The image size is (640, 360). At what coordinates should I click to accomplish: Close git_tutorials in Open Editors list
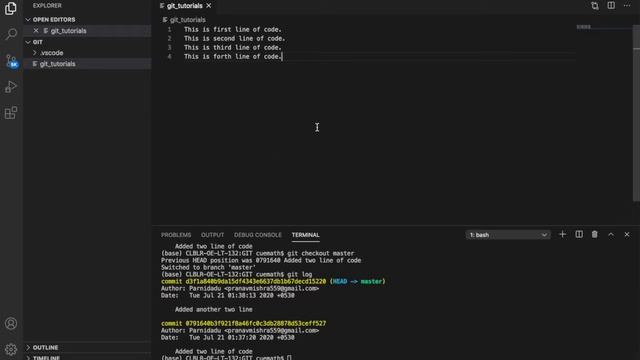click(x=36, y=31)
